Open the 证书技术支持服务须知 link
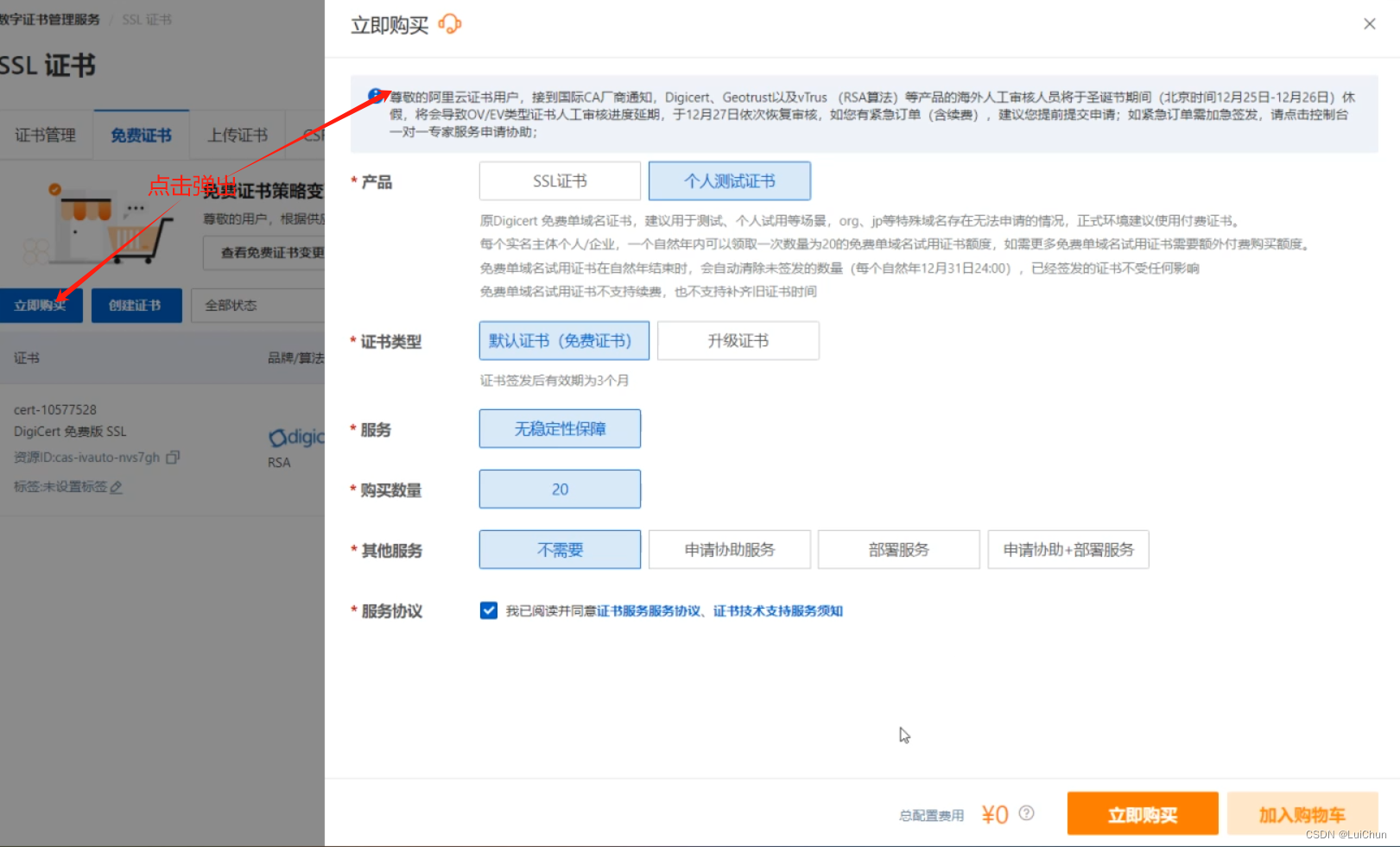Image resolution: width=1400 pixels, height=847 pixels. 778,611
